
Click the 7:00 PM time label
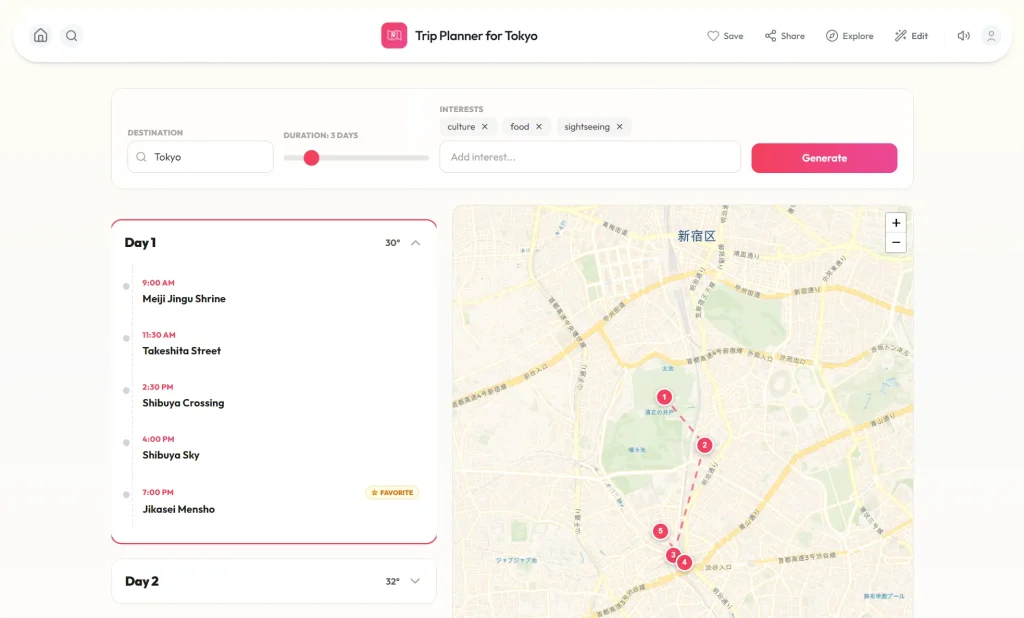pyautogui.click(x=158, y=492)
